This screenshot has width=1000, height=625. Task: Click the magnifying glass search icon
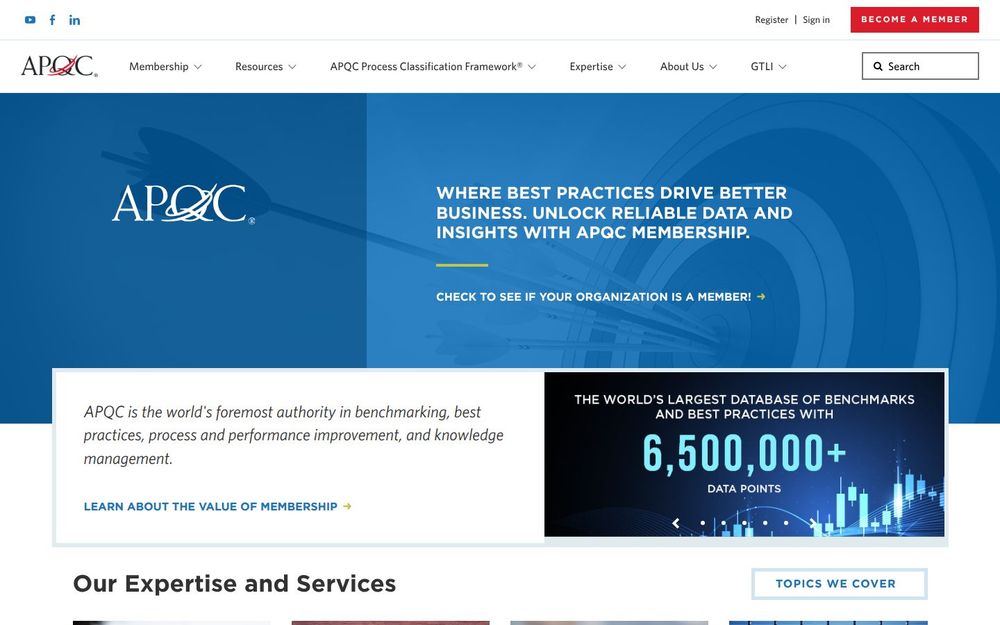coord(878,66)
